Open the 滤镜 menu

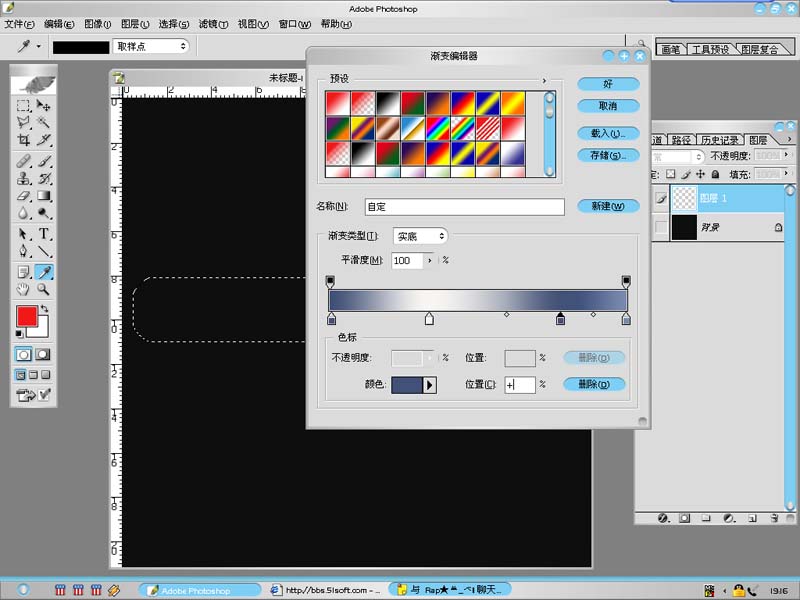click(x=212, y=24)
